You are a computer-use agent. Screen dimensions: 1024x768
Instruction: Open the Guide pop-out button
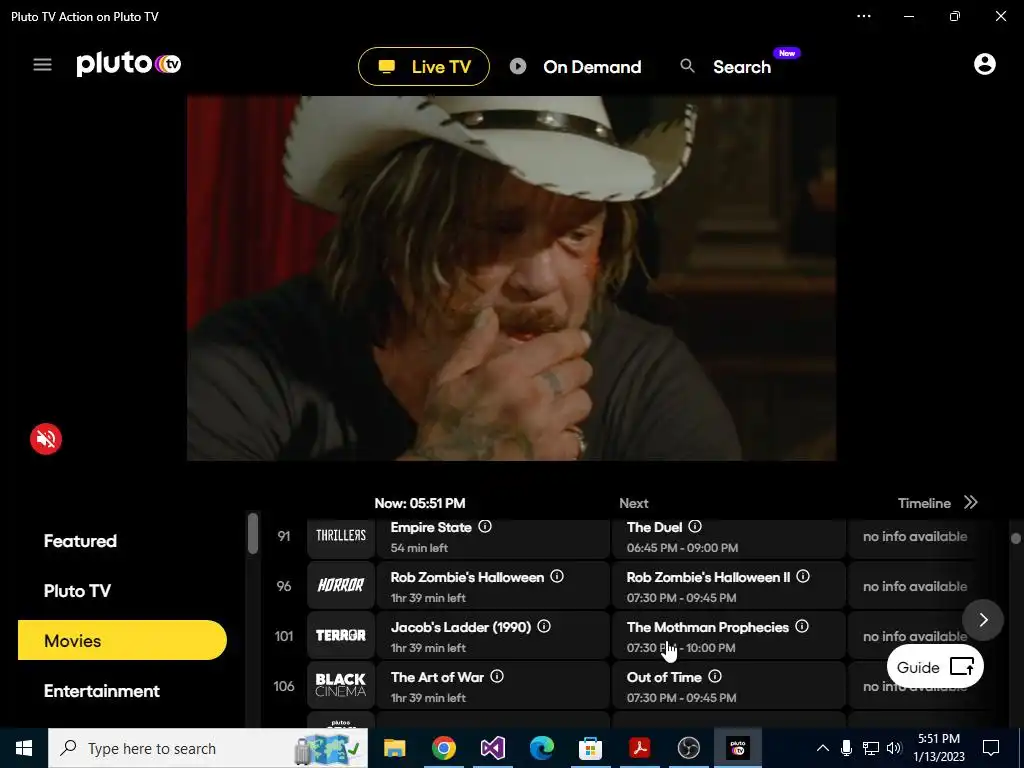pyautogui.click(x=935, y=667)
